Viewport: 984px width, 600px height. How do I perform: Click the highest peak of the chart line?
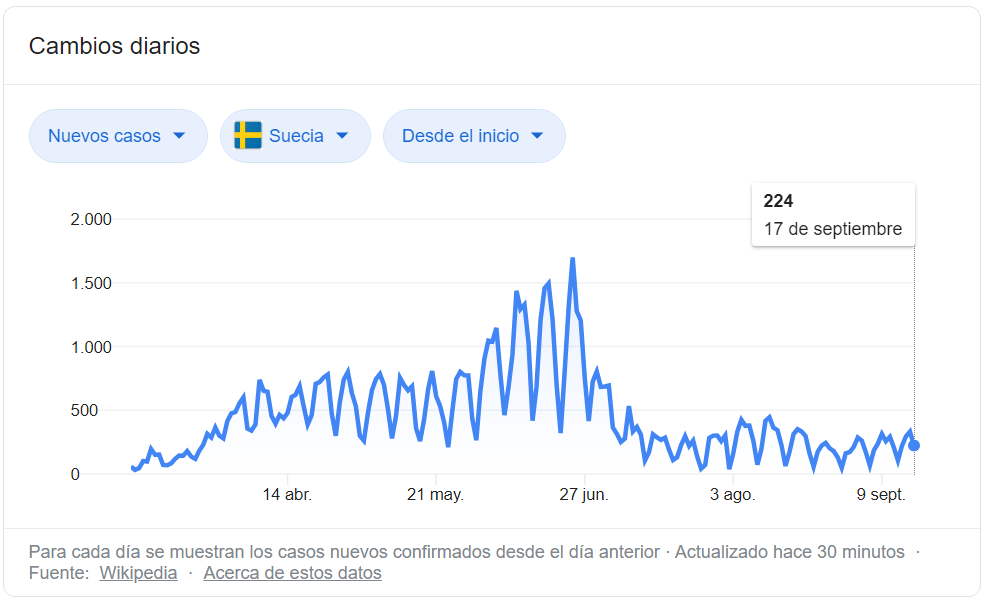click(x=572, y=259)
